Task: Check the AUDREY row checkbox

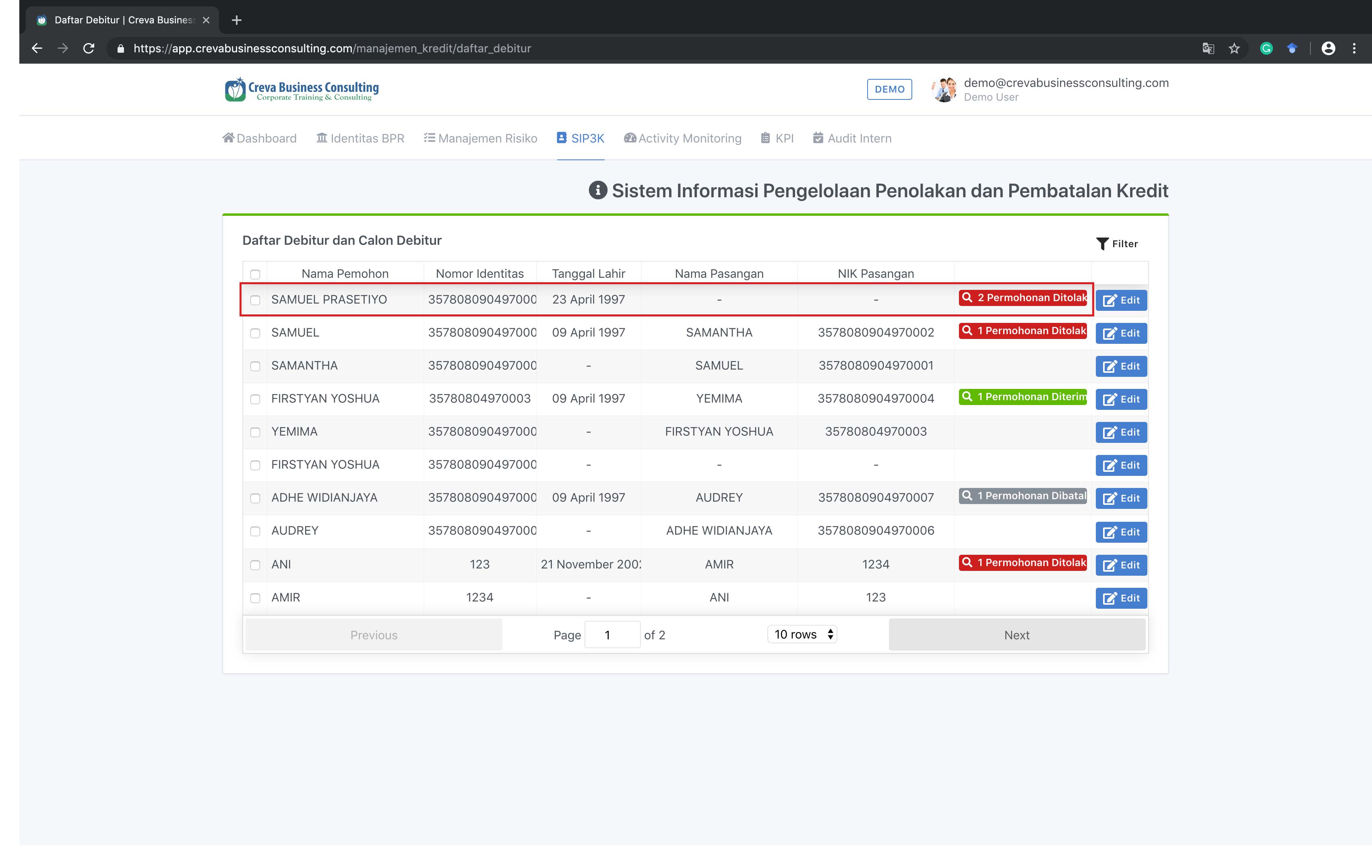Action: 255,532
